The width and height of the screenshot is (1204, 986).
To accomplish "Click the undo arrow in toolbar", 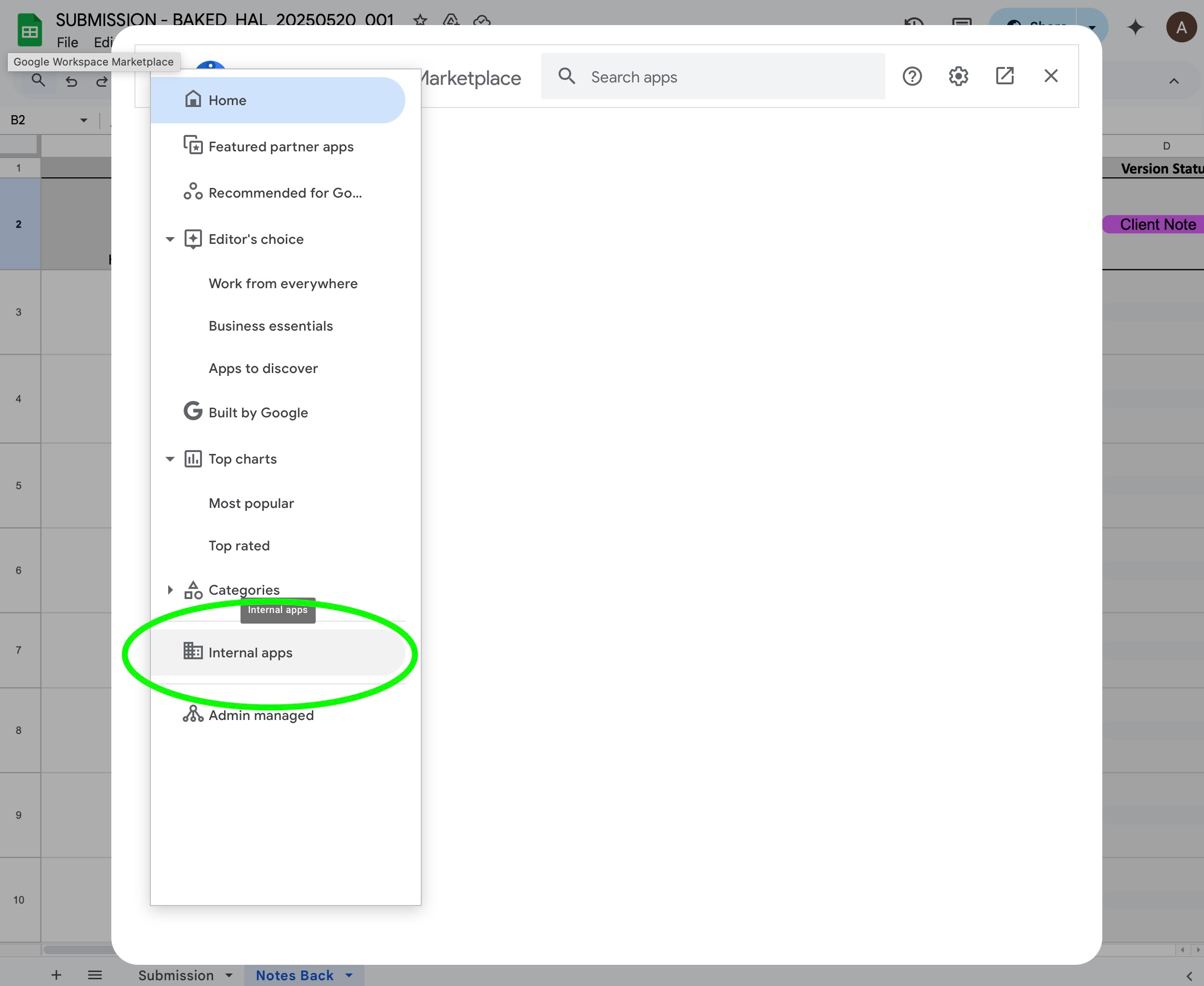I will coord(71,82).
